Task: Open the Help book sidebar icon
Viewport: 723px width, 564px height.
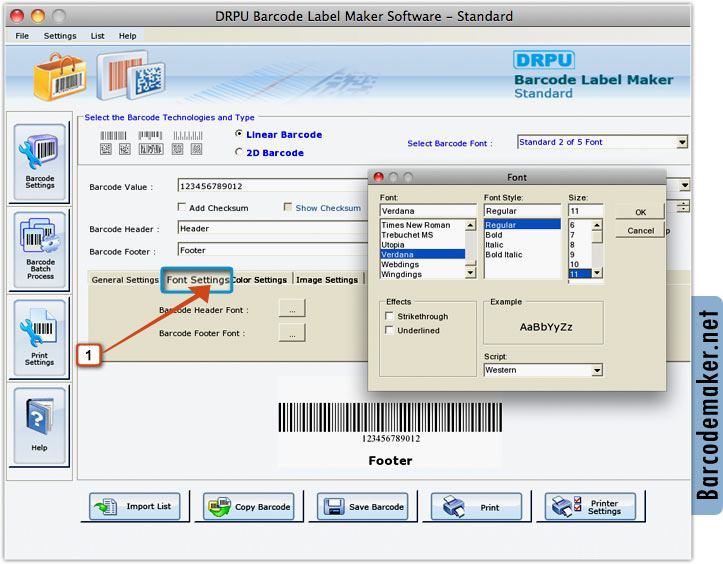Action: pyautogui.click(x=40, y=425)
